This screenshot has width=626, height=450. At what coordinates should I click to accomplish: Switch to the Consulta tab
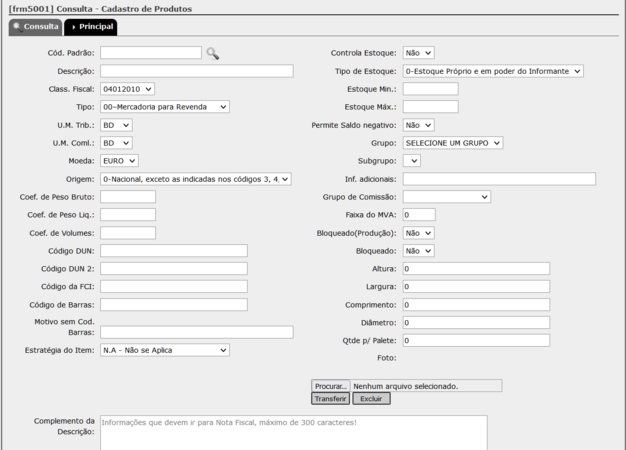pos(36,27)
